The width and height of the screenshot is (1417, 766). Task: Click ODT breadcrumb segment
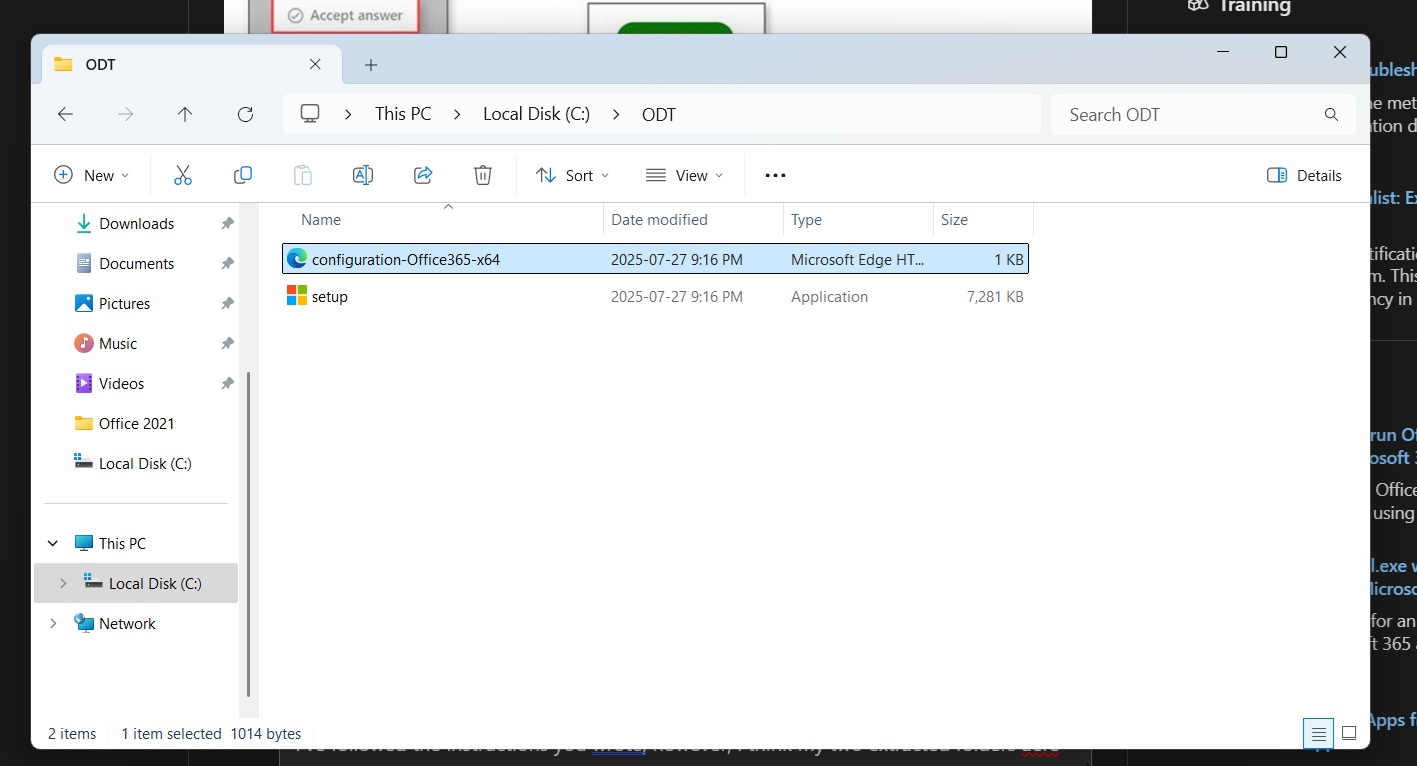[x=659, y=114]
